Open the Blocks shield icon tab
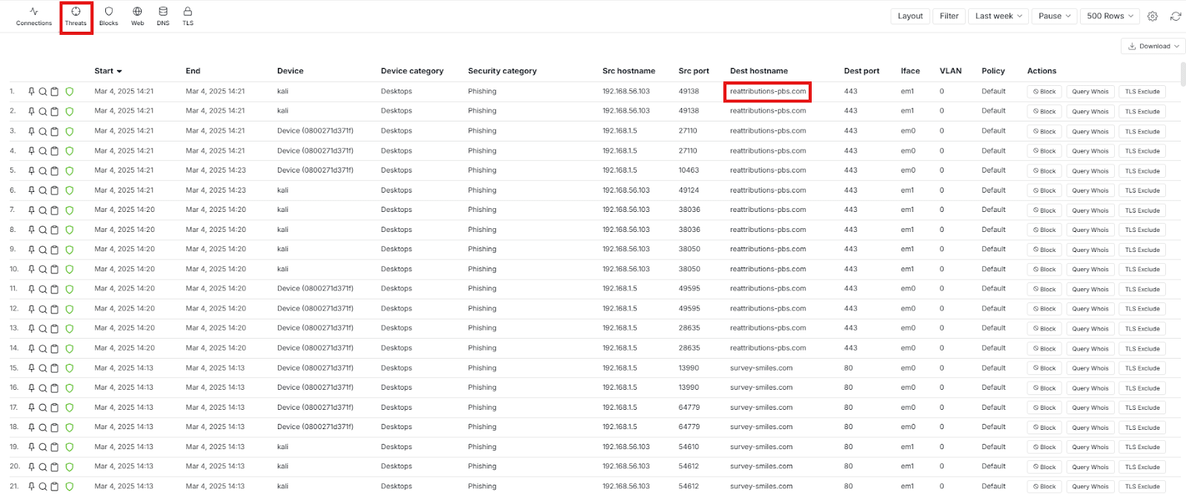Viewport: 1186px width, 495px height. coord(108,16)
